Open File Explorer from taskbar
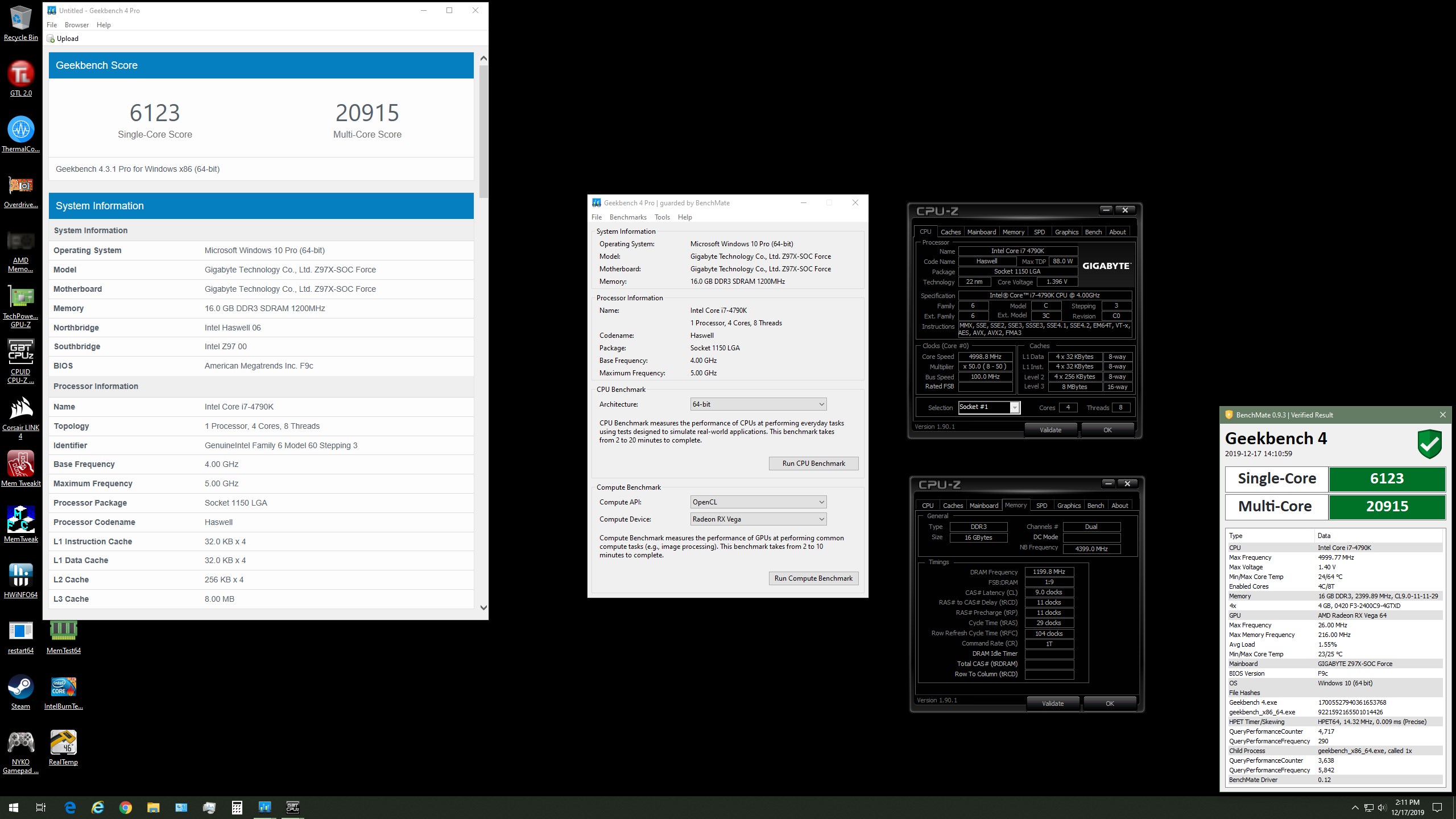 [154, 807]
